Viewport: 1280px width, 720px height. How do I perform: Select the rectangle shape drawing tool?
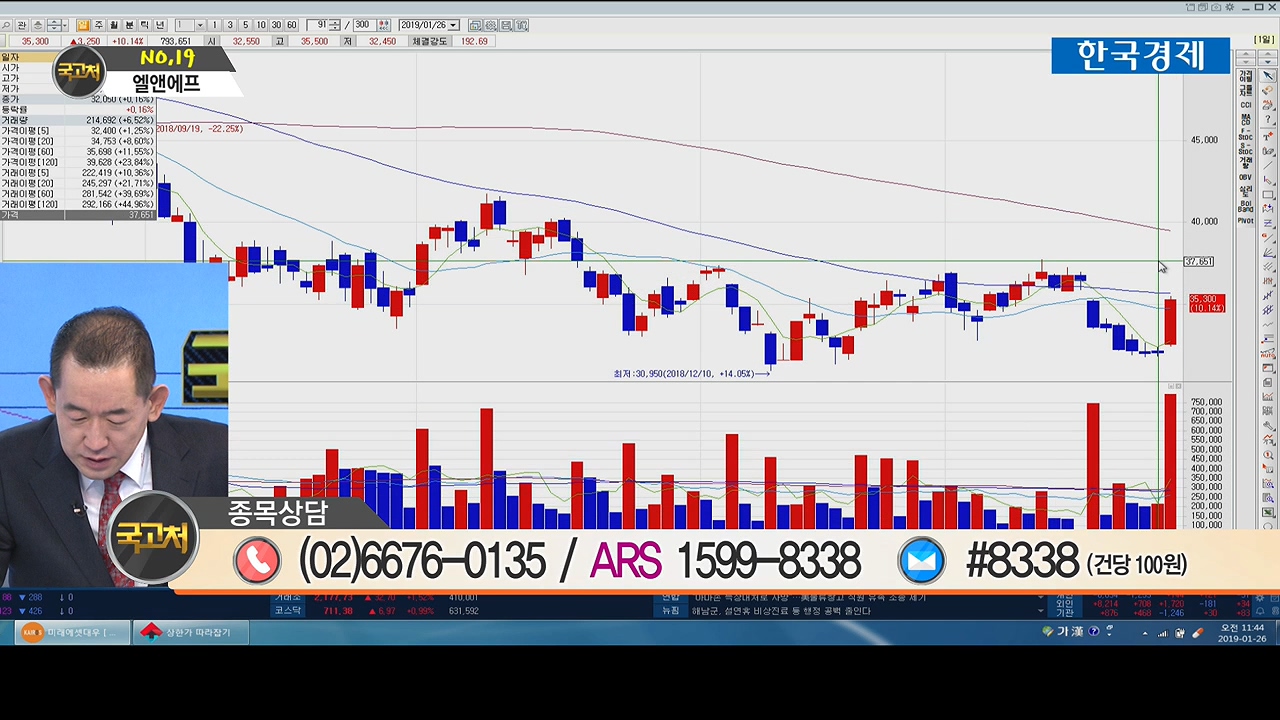pyautogui.click(x=1268, y=194)
